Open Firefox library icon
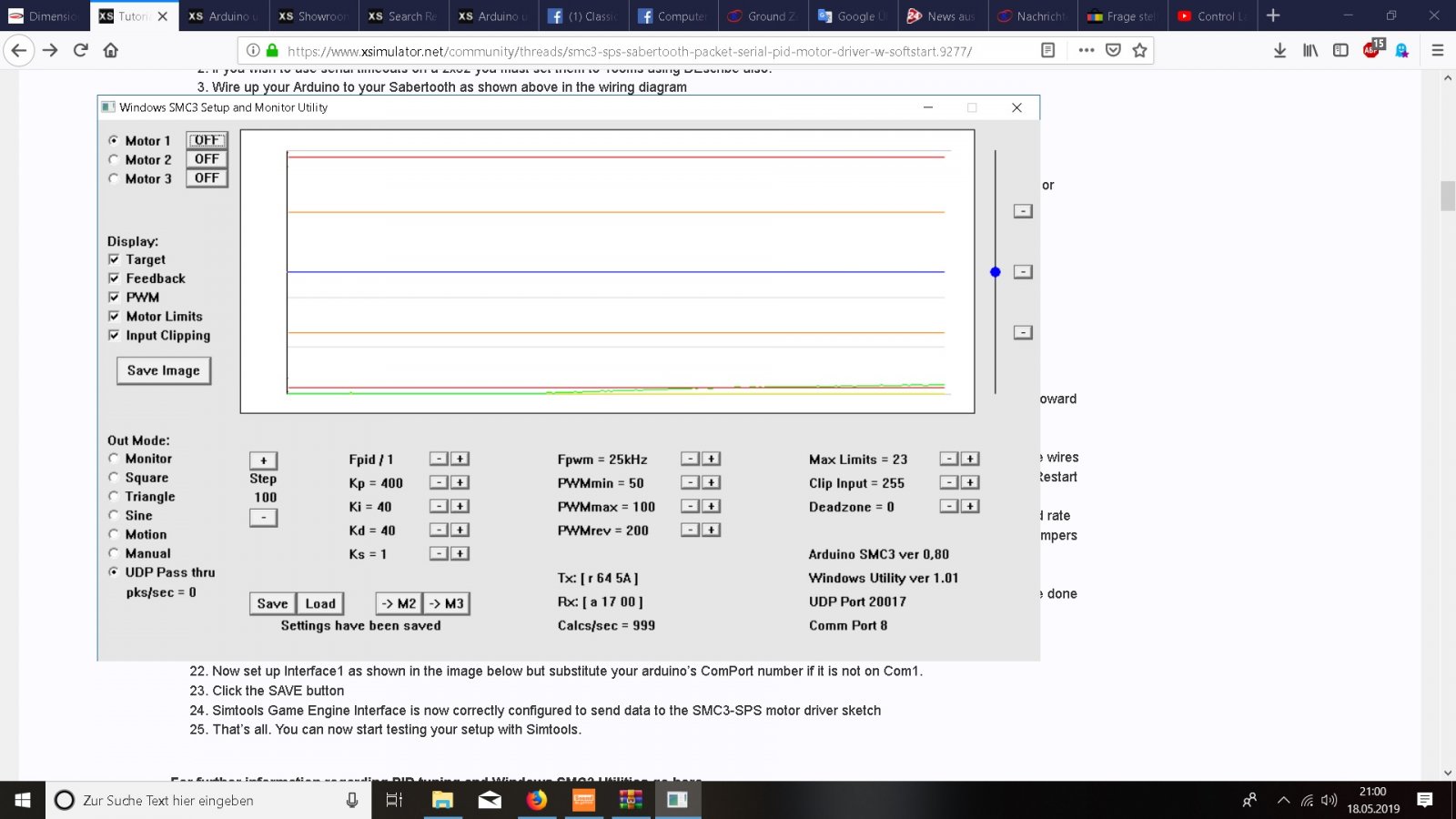Screen dimensions: 1456x819 click(x=1309, y=50)
